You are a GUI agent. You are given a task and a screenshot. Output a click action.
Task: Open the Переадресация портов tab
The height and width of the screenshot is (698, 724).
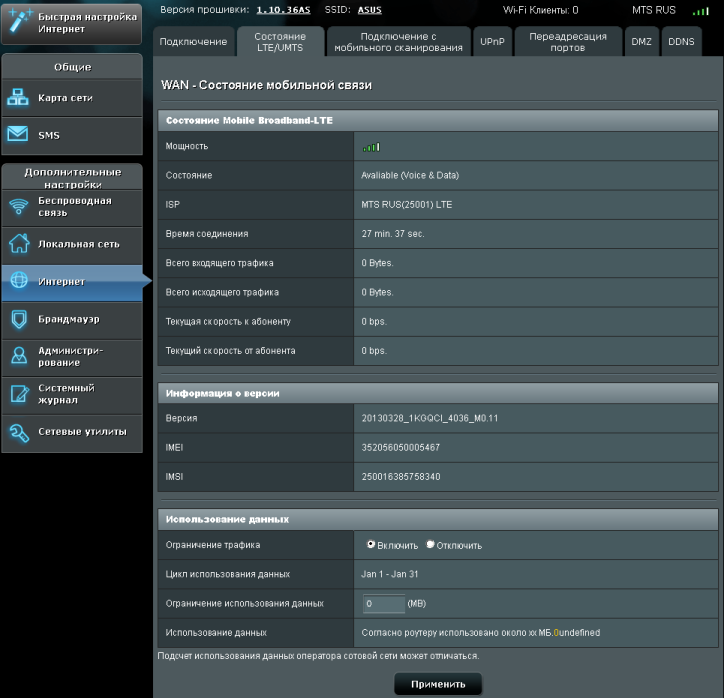(x=568, y=42)
